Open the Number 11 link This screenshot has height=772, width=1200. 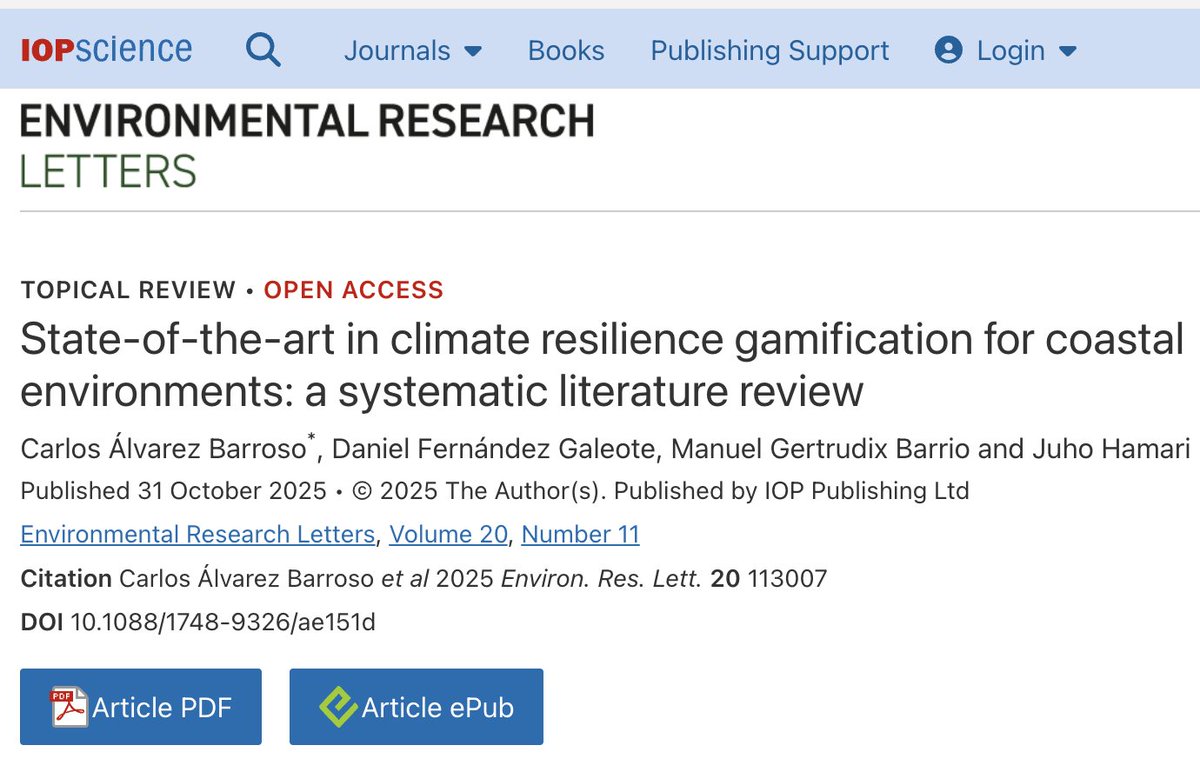coord(580,534)
